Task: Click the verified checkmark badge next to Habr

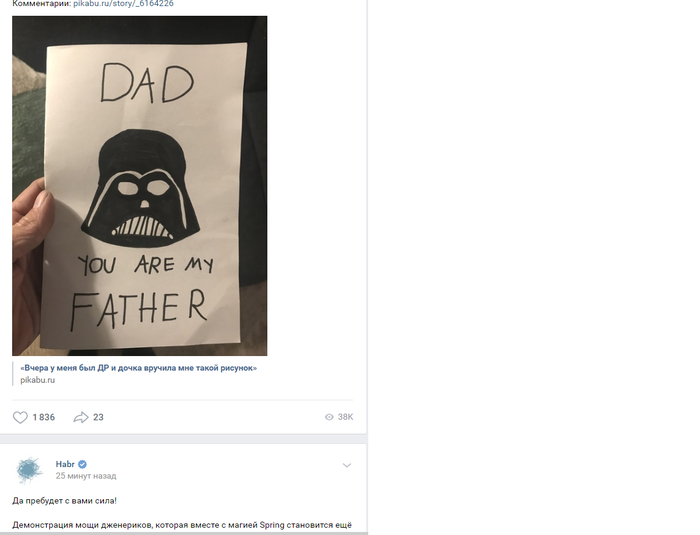Action: pos(82,464)
